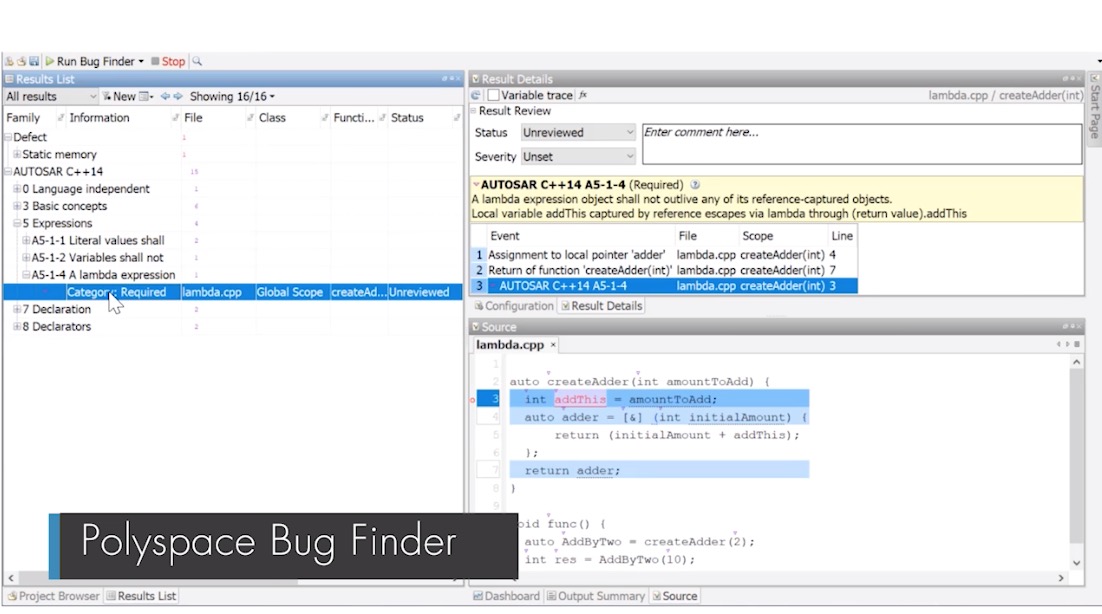Expand 0 Language independent node
This screenshot has height=614, width=1102.
point(17,188)
